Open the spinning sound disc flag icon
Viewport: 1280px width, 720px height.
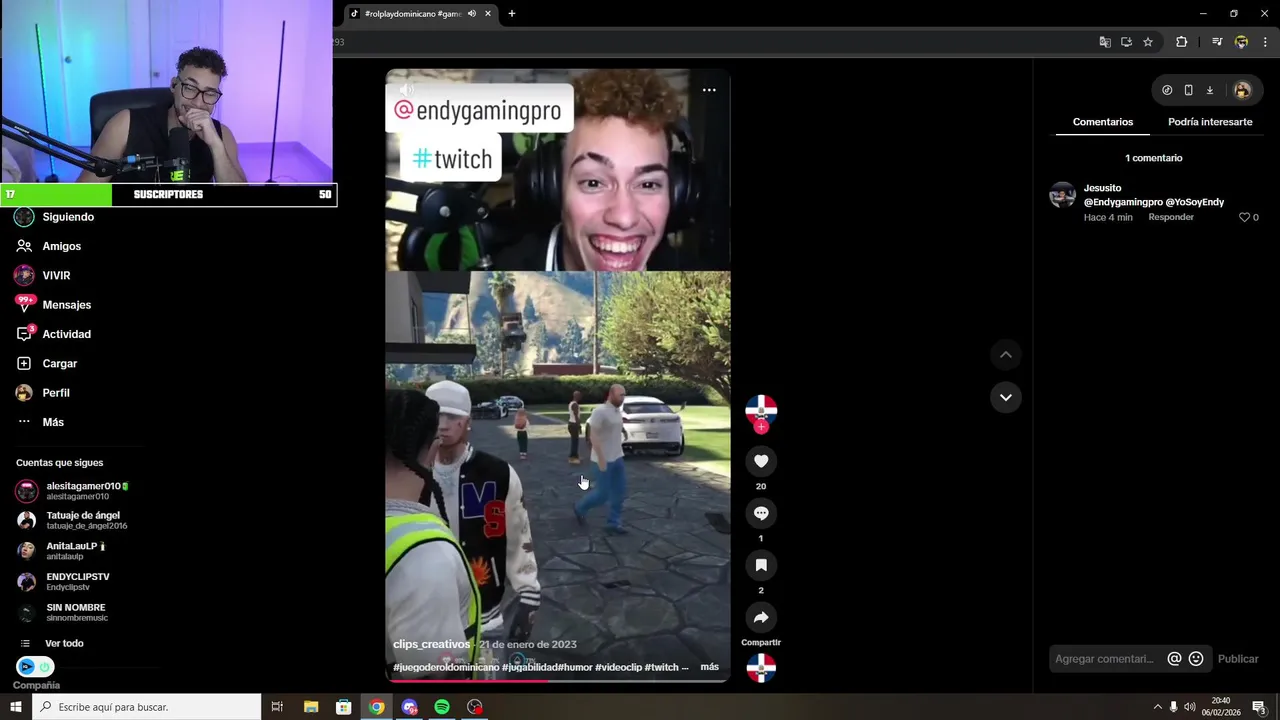tap(761, 667)
